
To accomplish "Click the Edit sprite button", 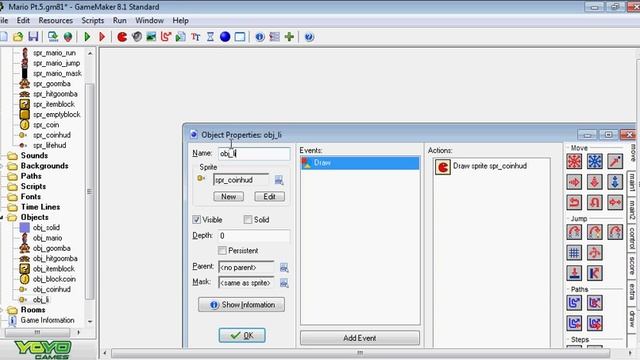I will pos(269,197).
